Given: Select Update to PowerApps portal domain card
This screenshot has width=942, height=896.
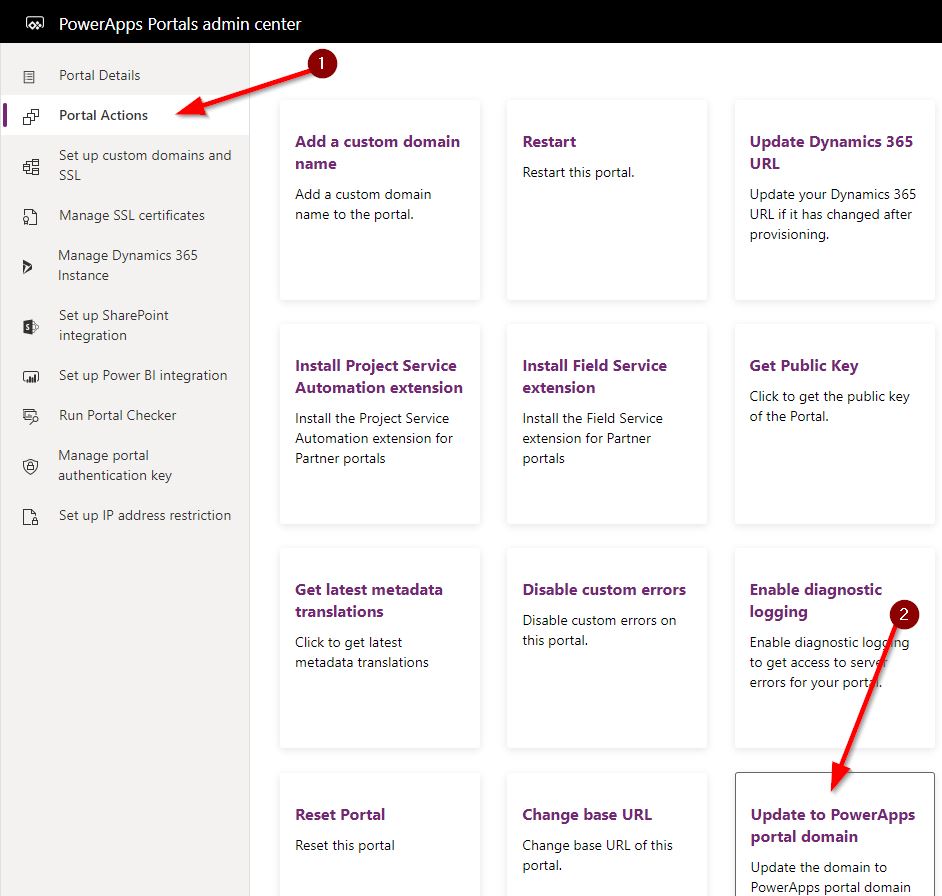Looking at the screenshot, I should [834, 835].
